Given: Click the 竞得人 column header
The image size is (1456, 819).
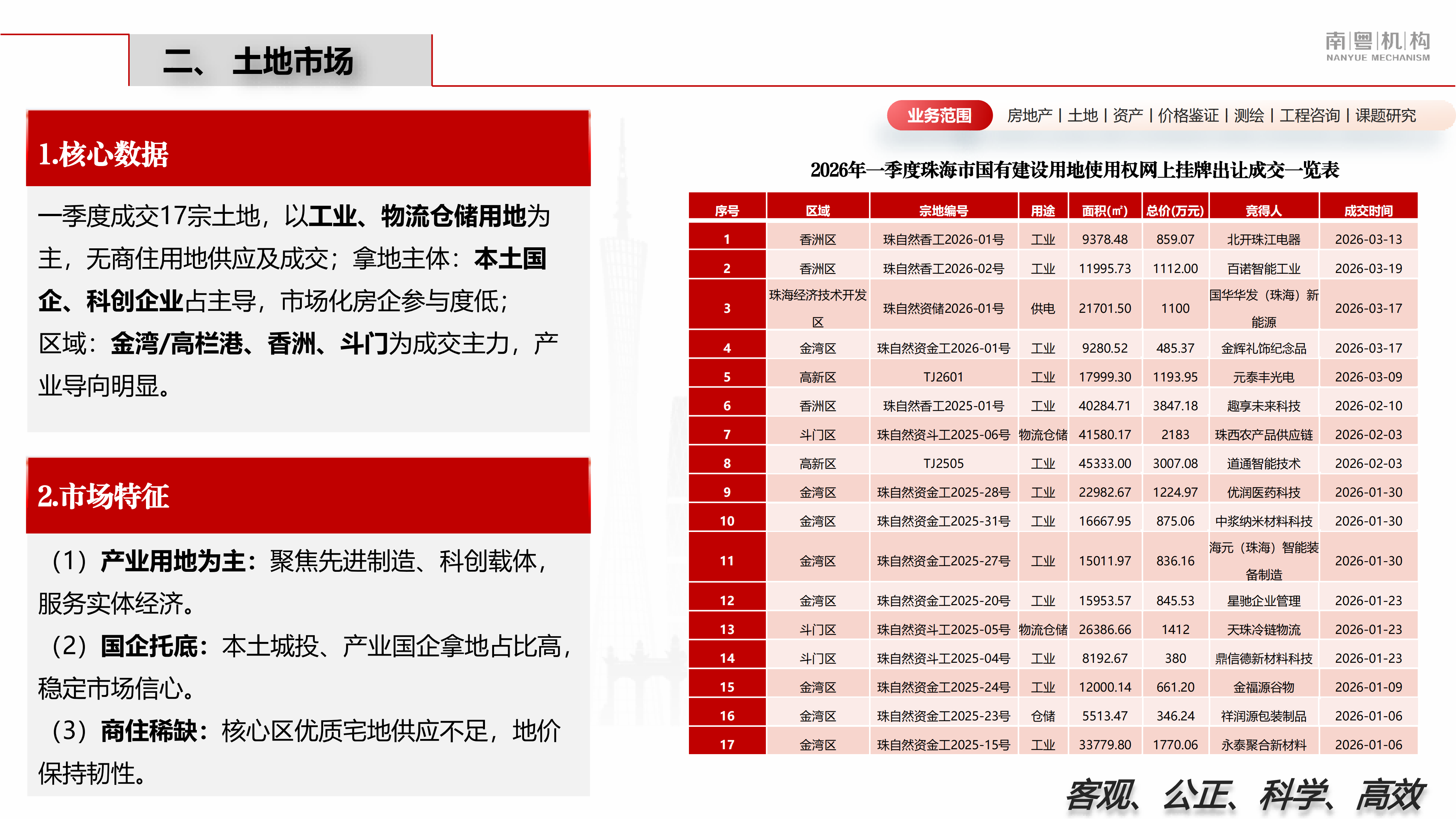Looking at the screenshot, I should click(x=1263, y=210).
